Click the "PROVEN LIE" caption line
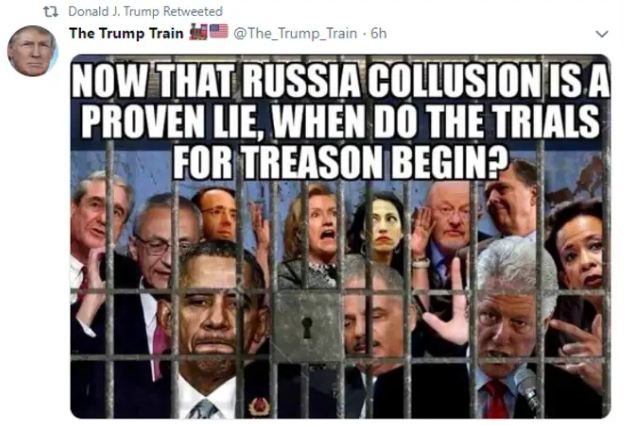Viewport: 624px width, 425px height. tap(341, 121)
